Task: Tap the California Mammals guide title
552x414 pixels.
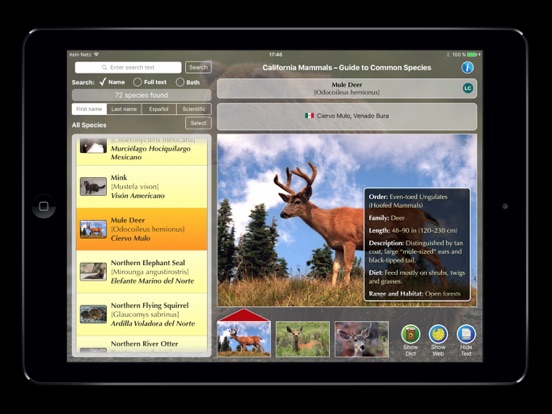Action: click(x=347, y=68)
